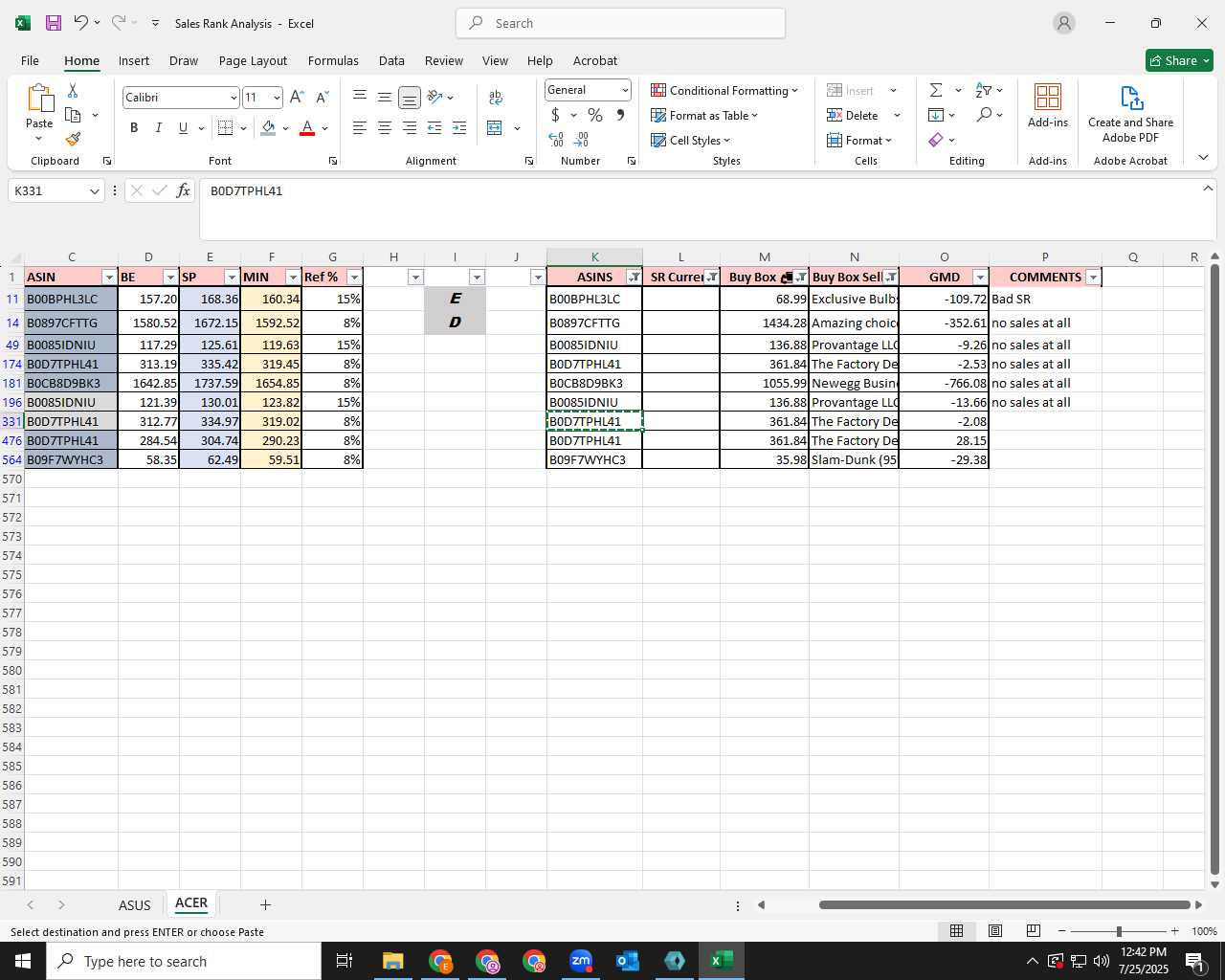Viewport: 1225px width, 980px height.
Task: Click the zoom slider handle
Action: (1119, 930)
